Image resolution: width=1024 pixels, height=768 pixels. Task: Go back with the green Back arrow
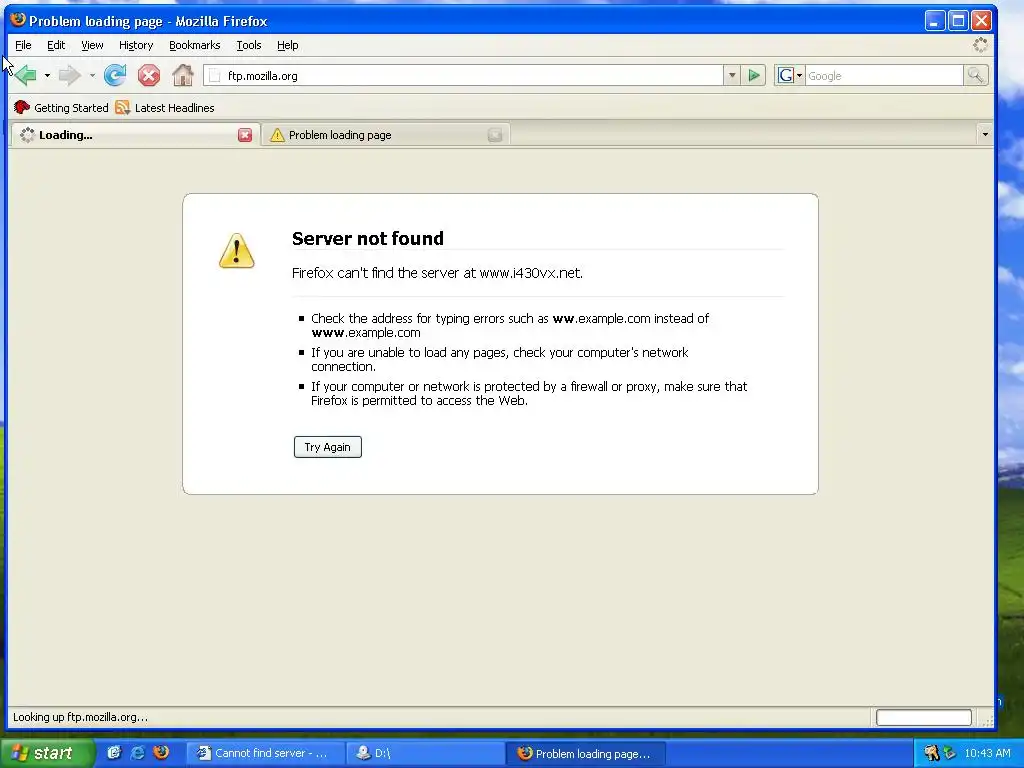26,76
